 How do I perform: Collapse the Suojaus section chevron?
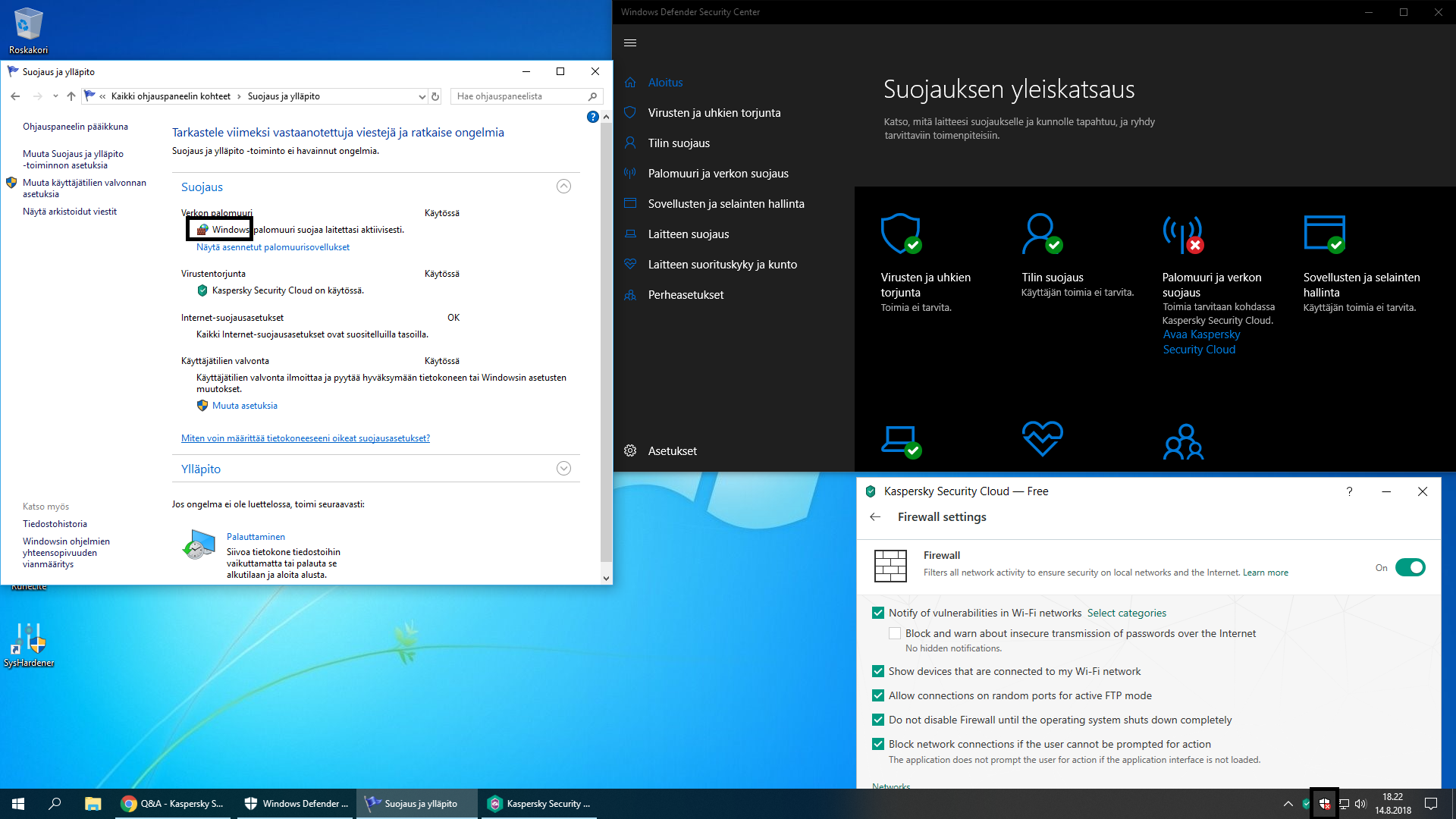pyautogui.click(x=563, y=187)
